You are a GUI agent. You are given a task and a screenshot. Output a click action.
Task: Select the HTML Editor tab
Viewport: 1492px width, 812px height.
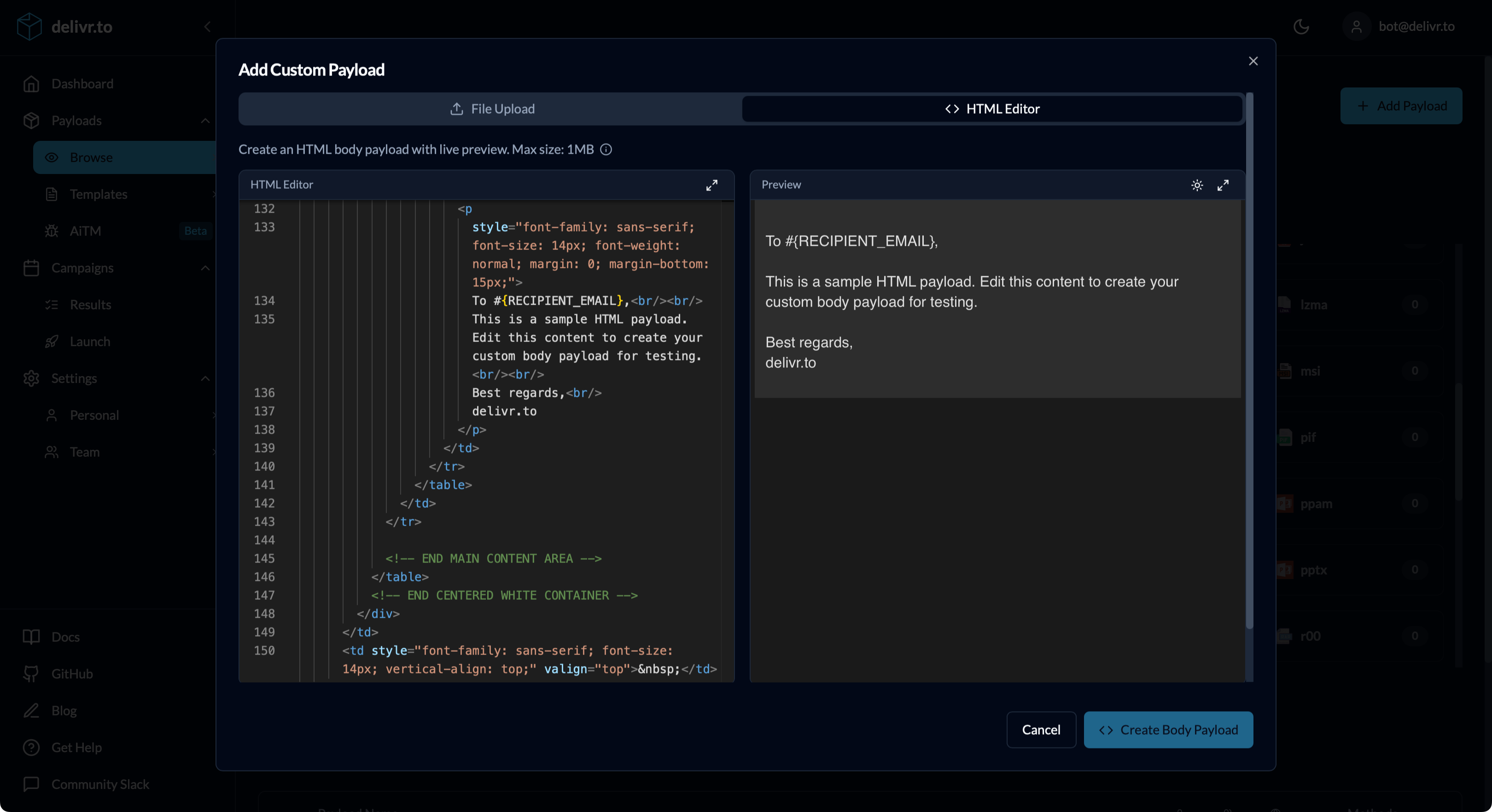(991, 108)
